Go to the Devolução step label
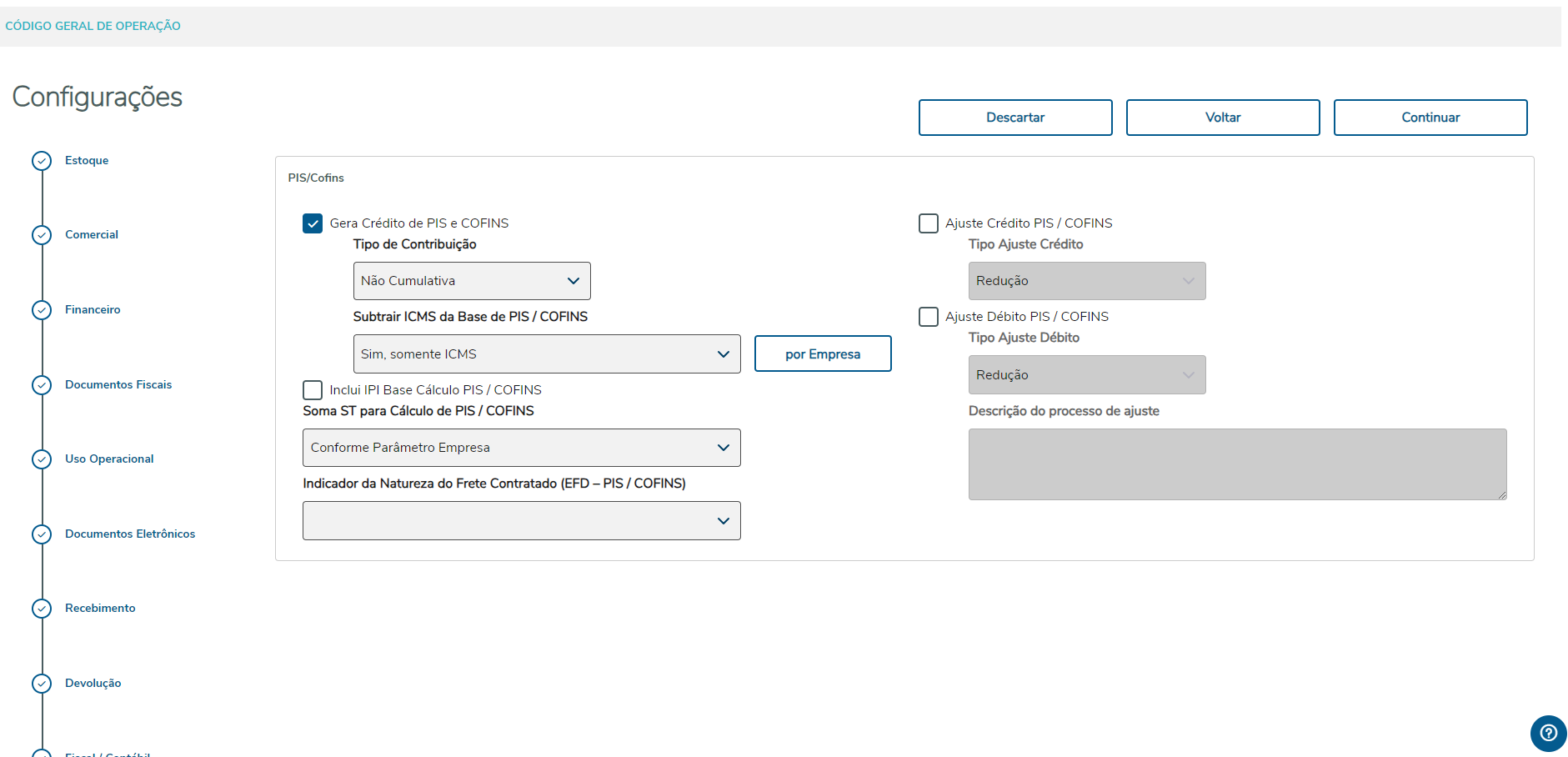The height and width of the screenshot is (757, 1568). click(93, 684)
